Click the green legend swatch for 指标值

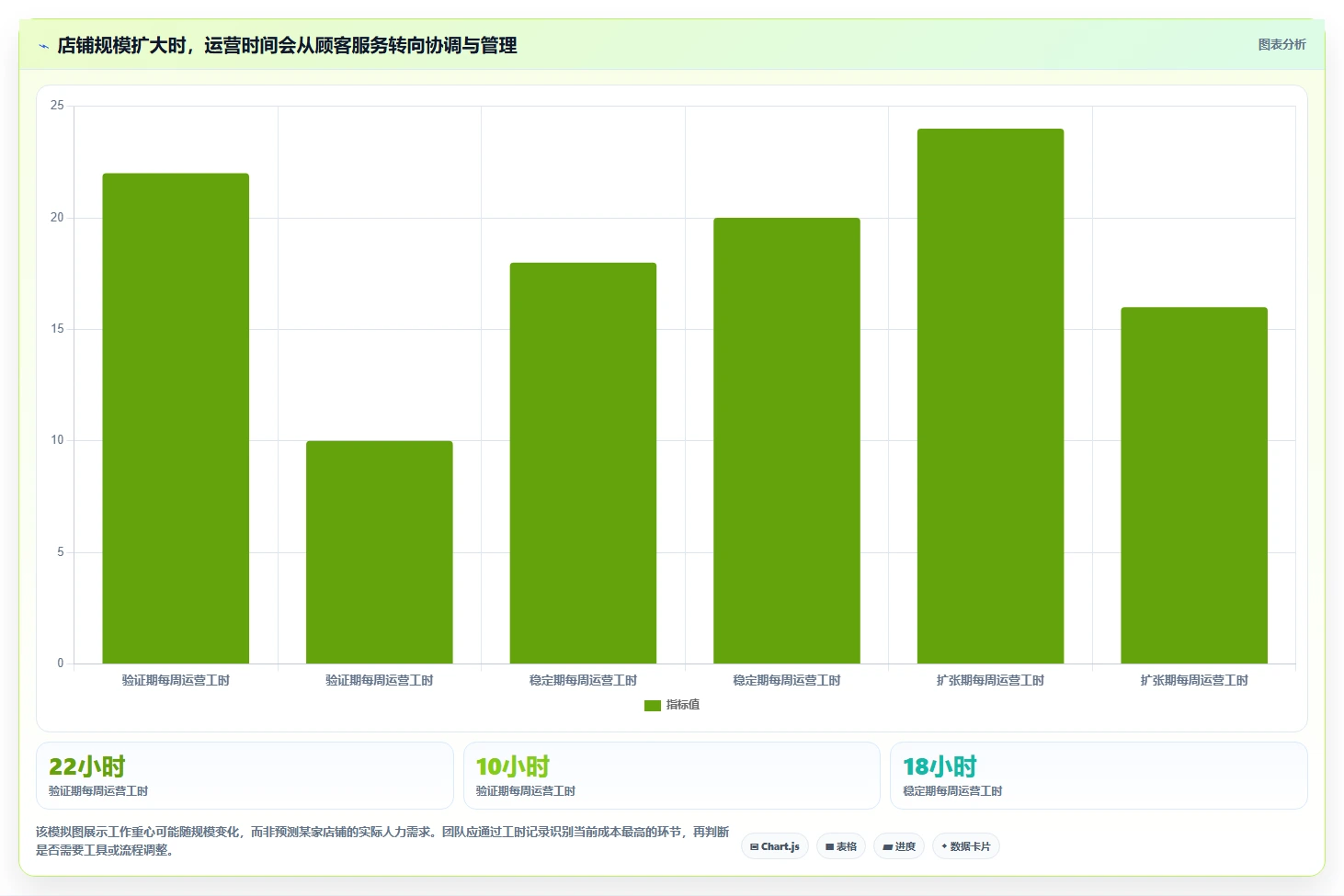[x=653, y=705]
